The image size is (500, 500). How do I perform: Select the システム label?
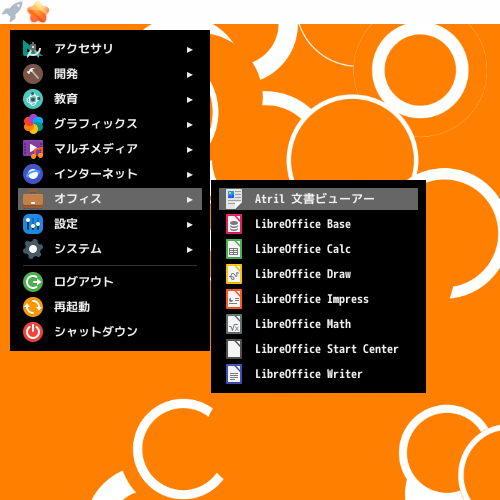pos(78,249)
